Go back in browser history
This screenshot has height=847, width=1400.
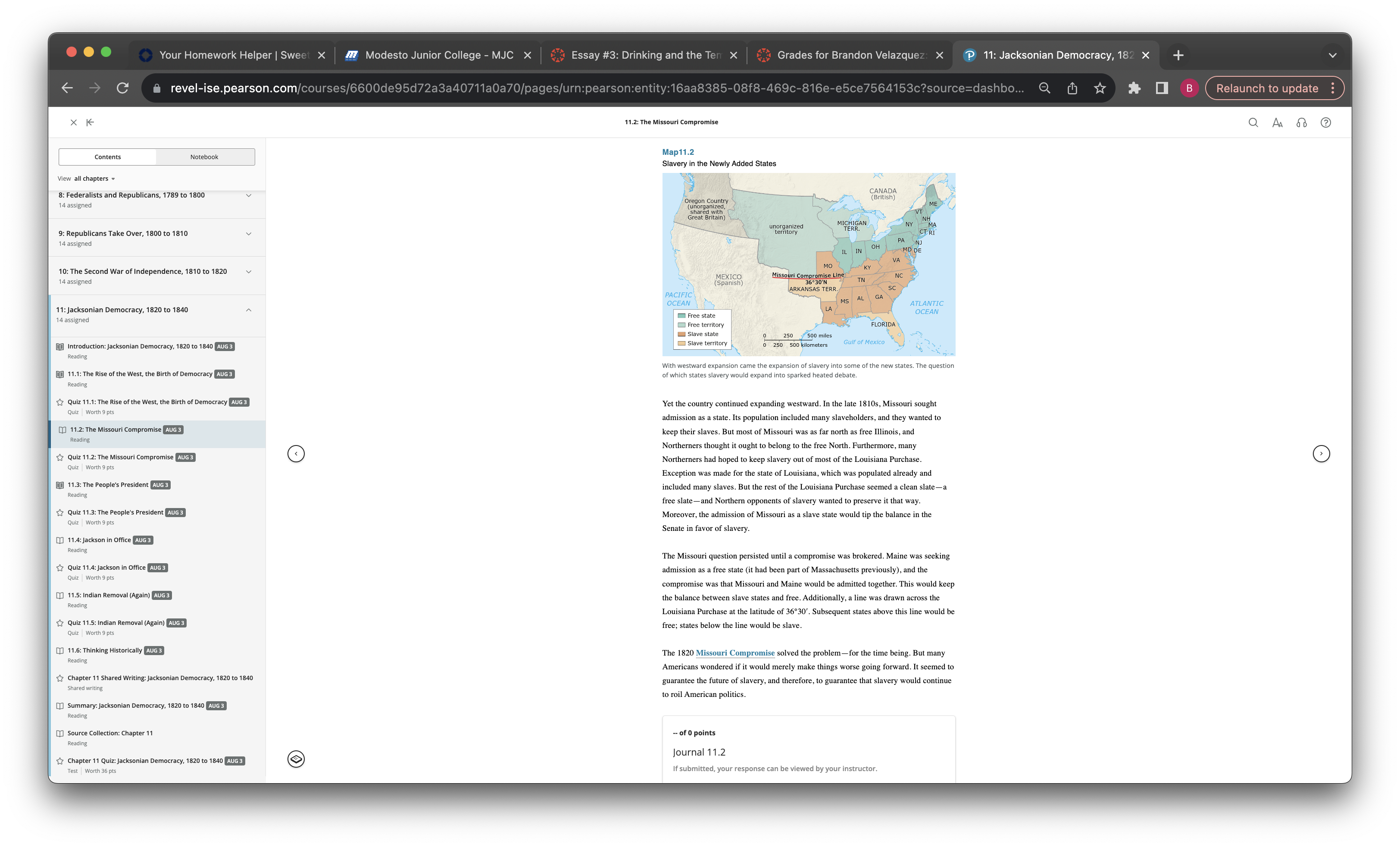[x=67, y=88]
